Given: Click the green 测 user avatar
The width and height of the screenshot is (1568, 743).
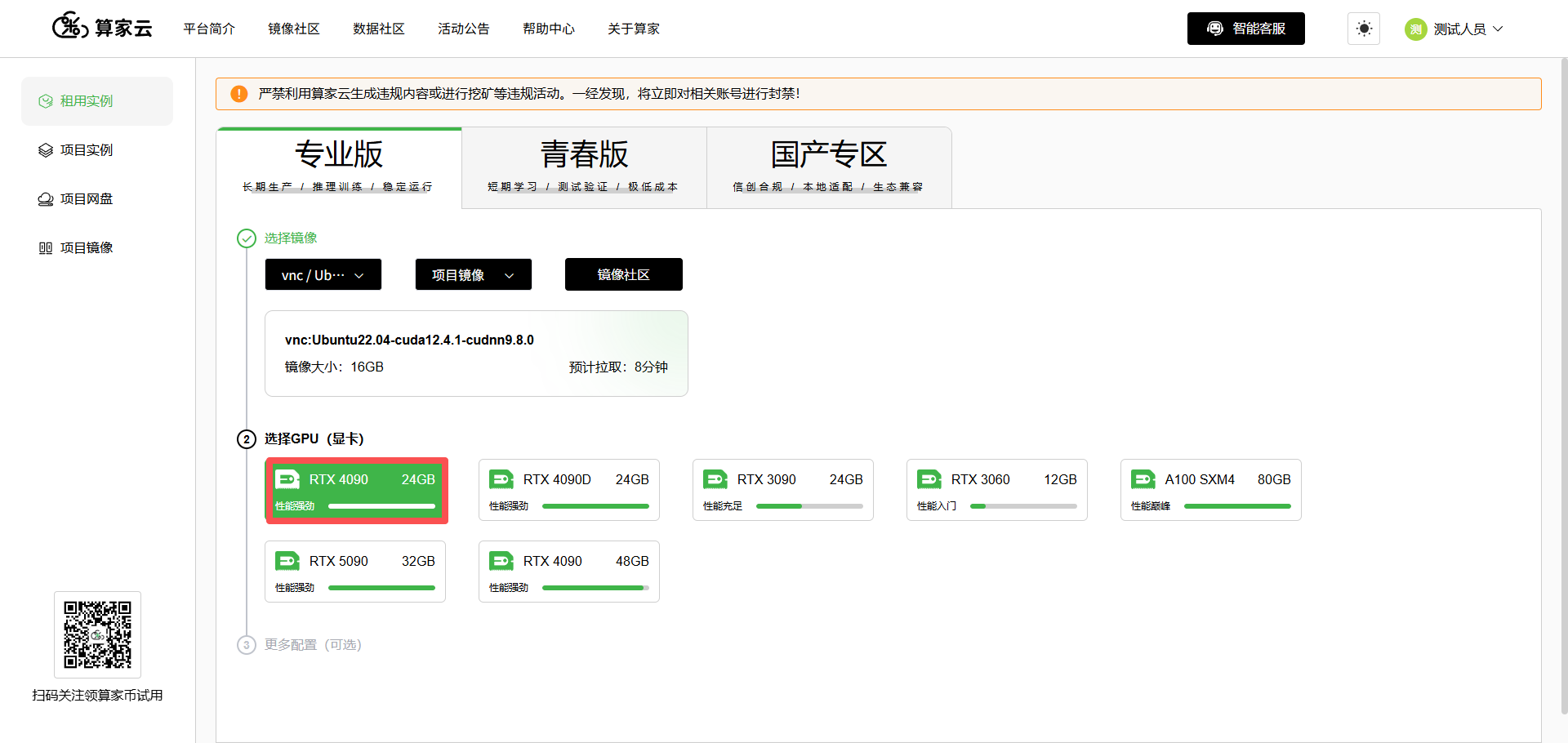Looking at the screenshot, I should pyautogui.click(x=1415, y=29).
